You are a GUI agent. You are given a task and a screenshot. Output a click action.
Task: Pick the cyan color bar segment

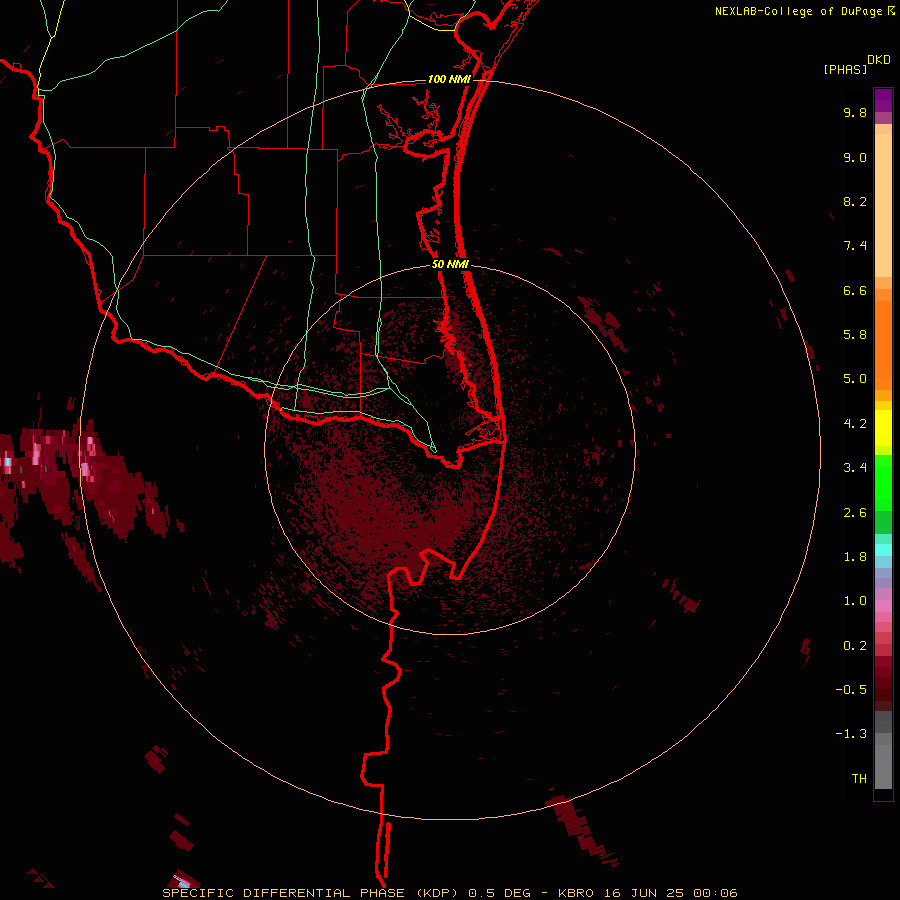point(883,550)
